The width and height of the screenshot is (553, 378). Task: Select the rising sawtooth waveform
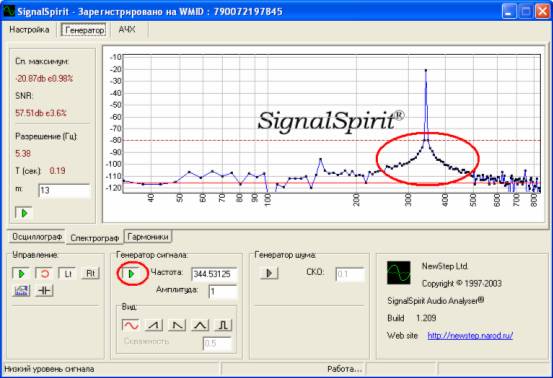tap(154, 325)
